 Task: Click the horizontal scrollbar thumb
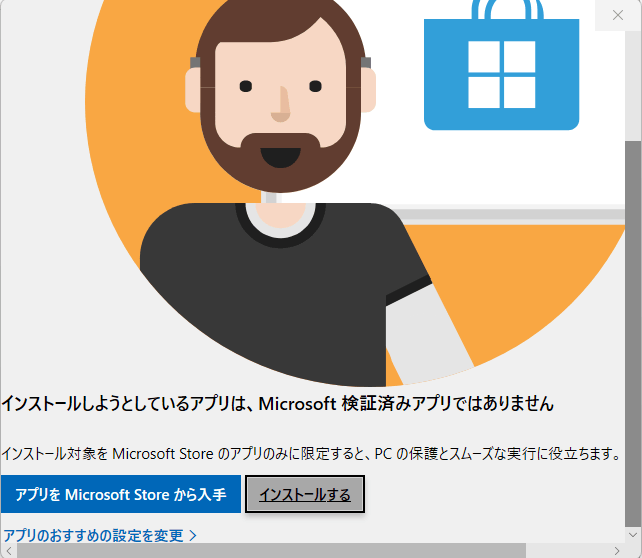click(x=271, y=551)
